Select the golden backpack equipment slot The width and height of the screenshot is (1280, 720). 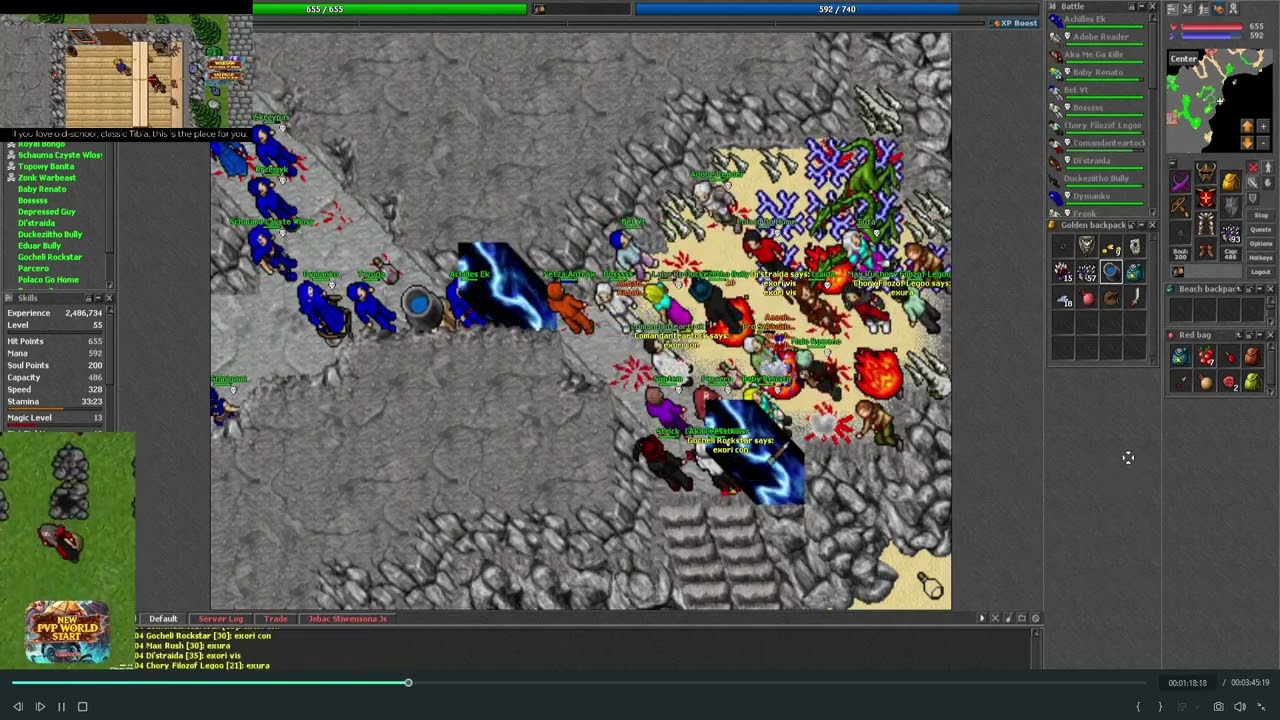1231,181
